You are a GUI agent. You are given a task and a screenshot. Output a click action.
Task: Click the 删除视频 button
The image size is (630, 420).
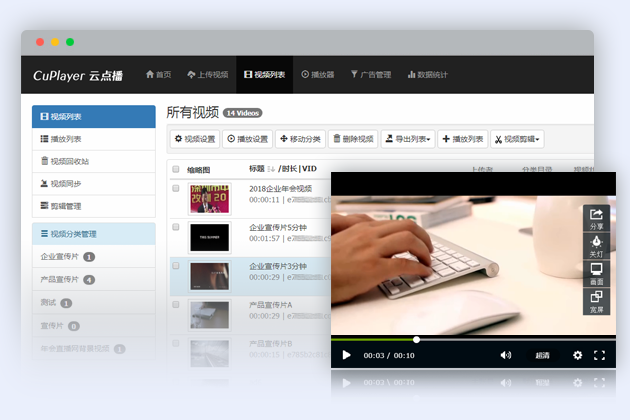coord(352,139)
